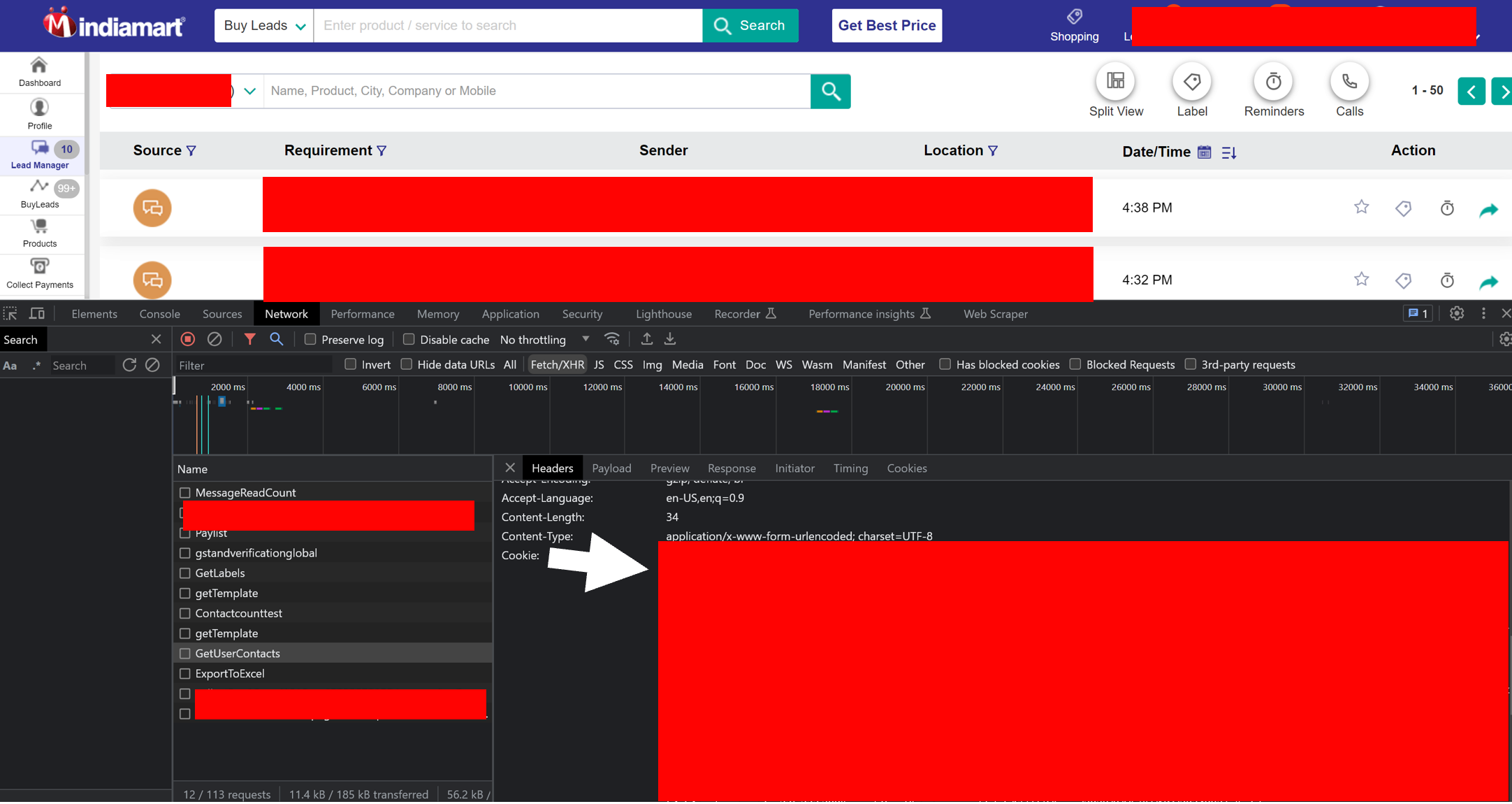The width and height of the screenshot is (1512, 804).
Task: Forward the 4:32 PM lead using share icon
Action: coord(1489,280)
